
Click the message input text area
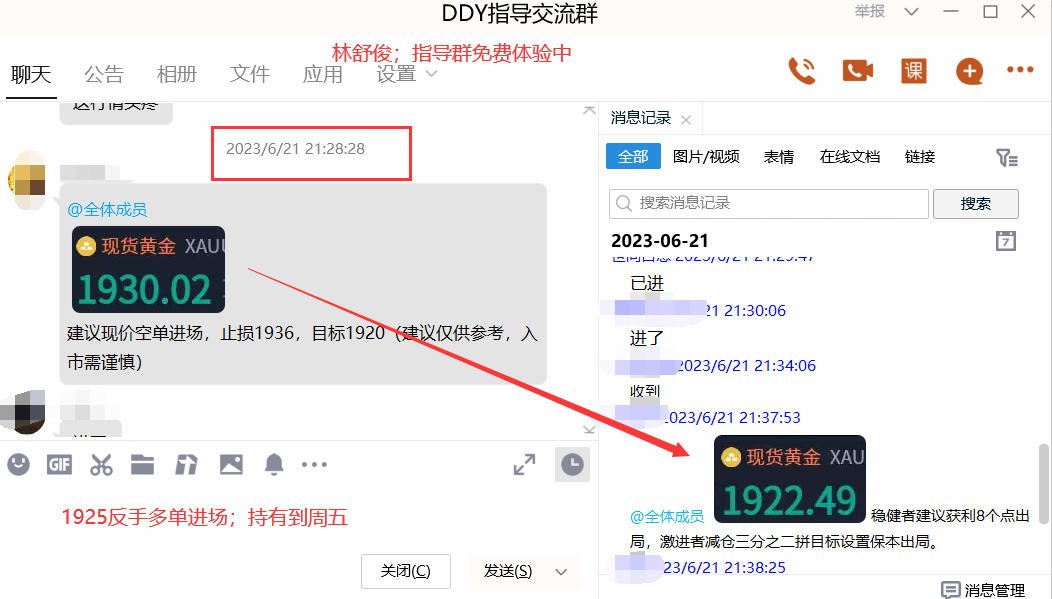coord(299,516)
